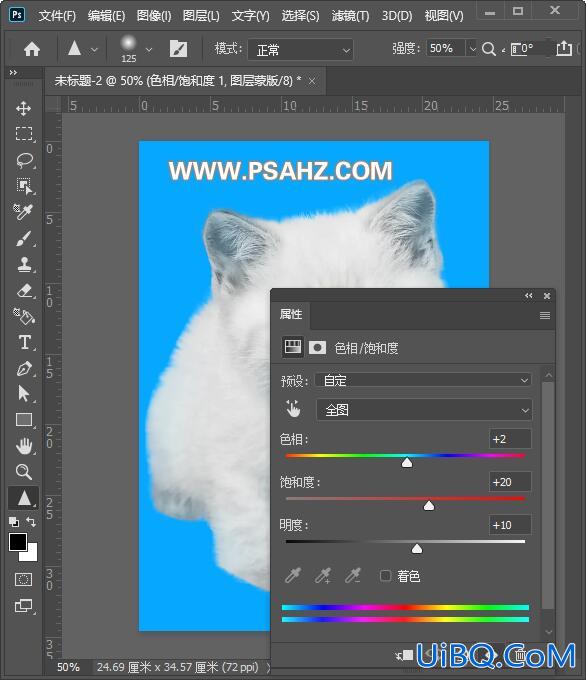Select the Paint Bucket tool

click(x=24, y=316)
